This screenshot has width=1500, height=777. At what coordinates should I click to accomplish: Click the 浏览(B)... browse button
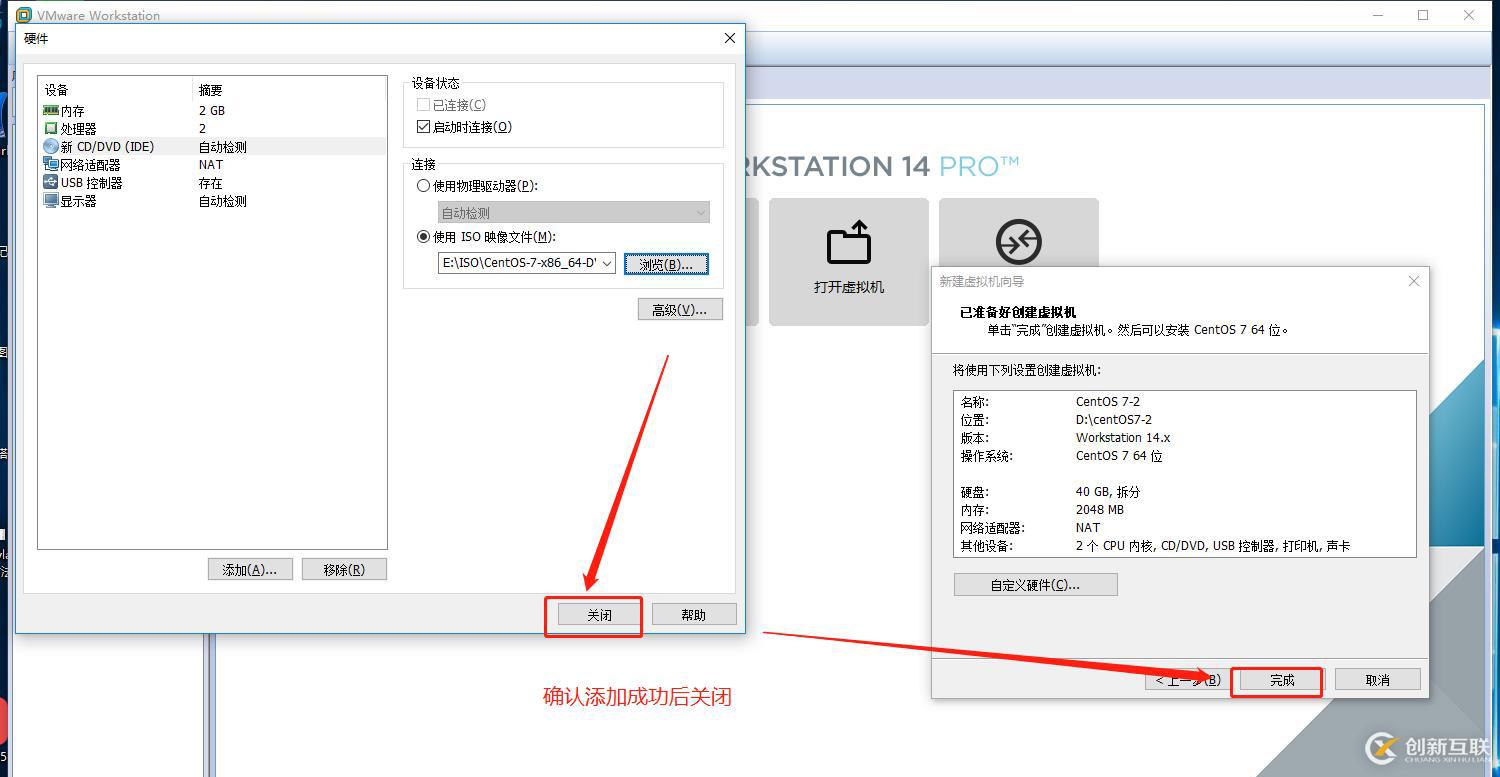click(x=666, y=264)
